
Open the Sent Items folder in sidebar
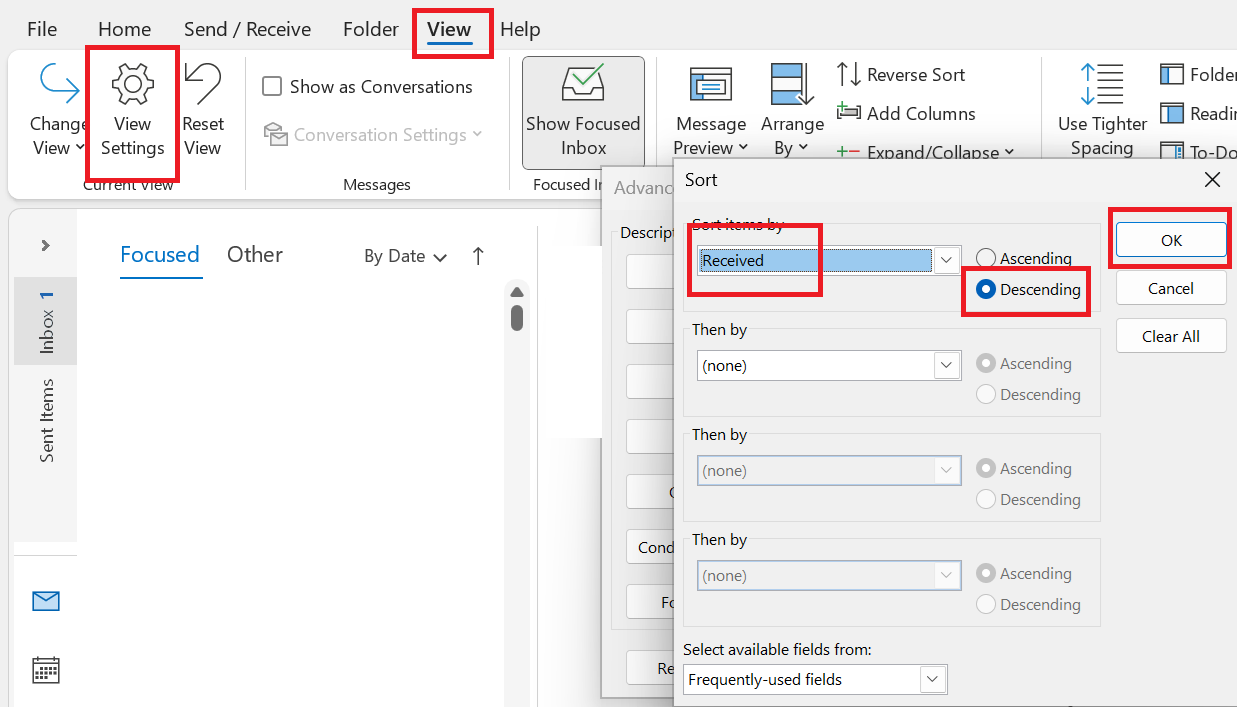tap(46, 420)
